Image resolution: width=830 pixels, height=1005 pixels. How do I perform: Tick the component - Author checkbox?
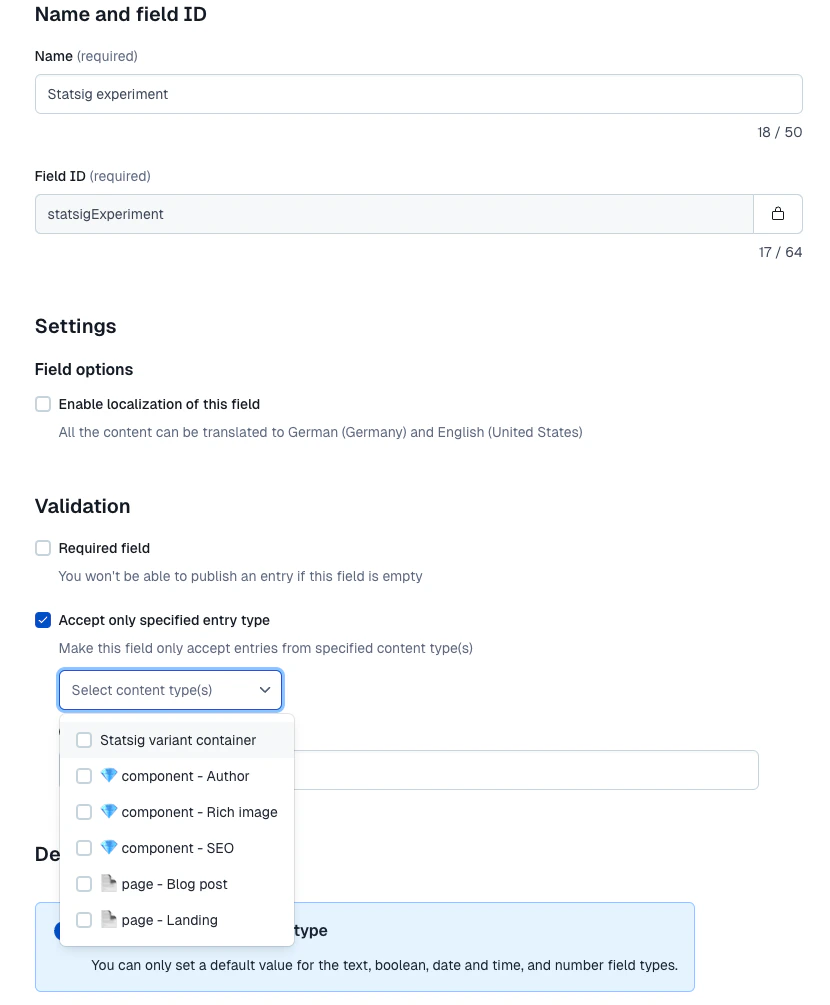click(84, 776)
